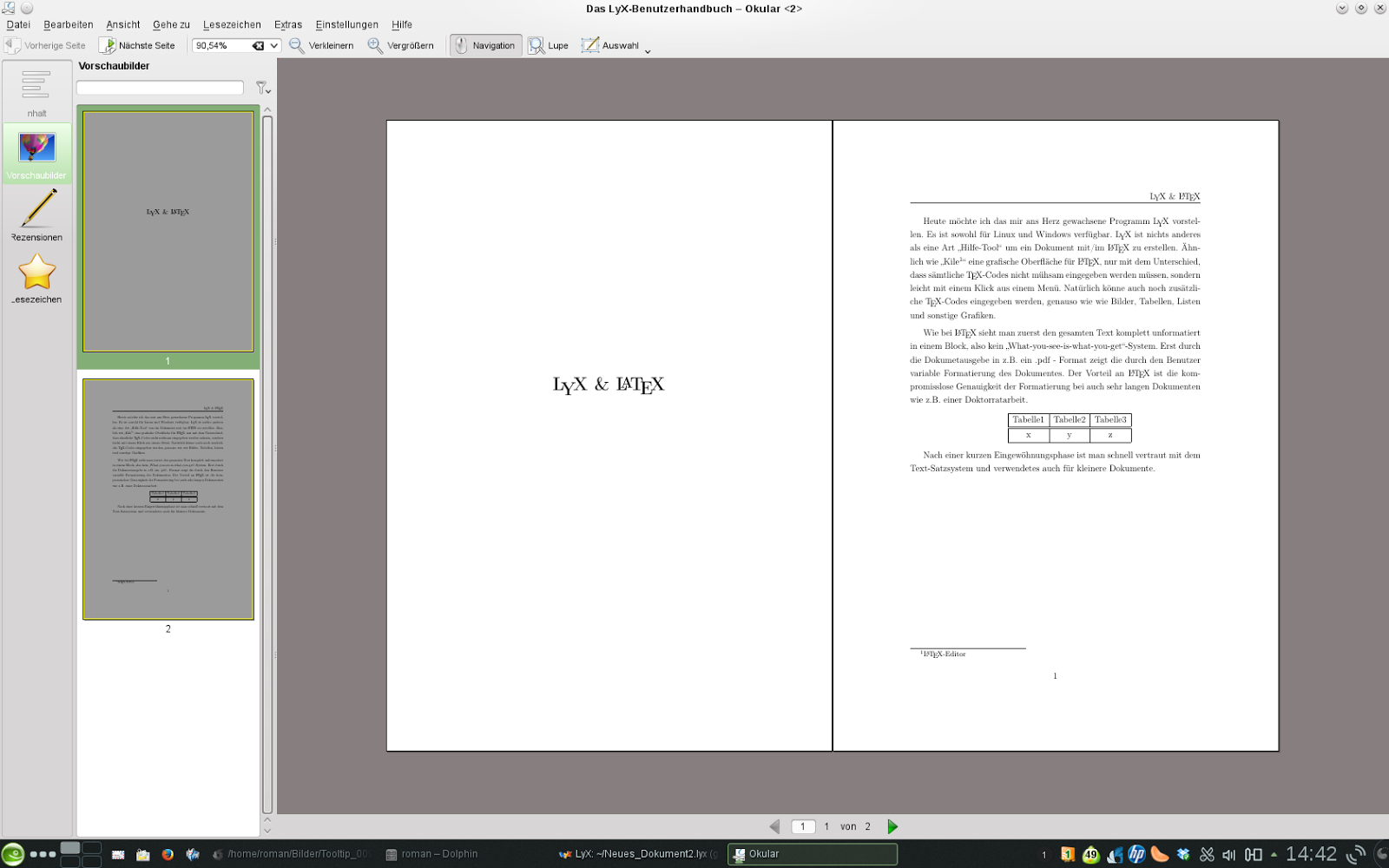
Task: Open the HP tray icon
Action: [x=1136, y=854]
